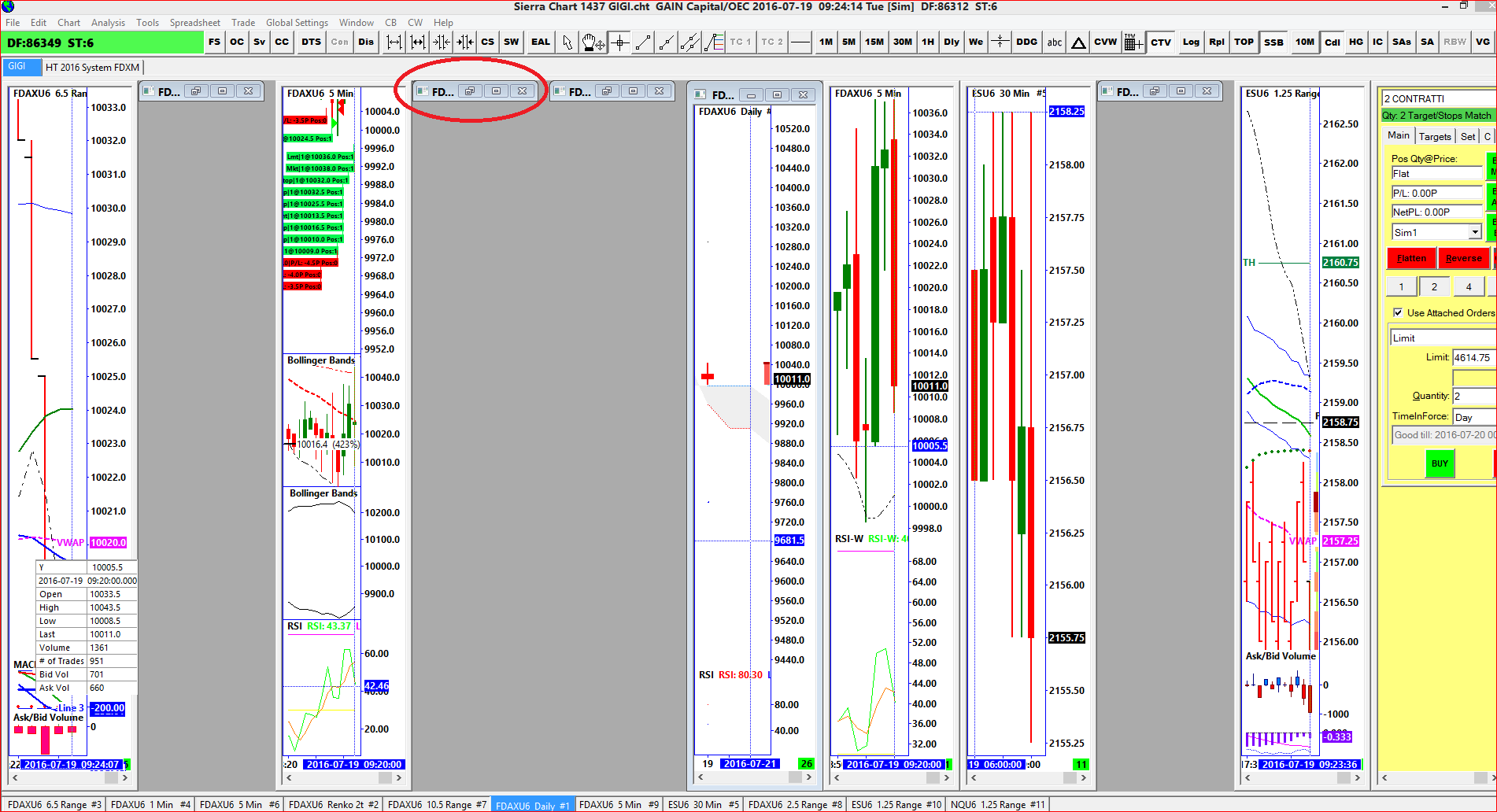Click the CC toolbar button
1497x812 pixels.
[282, 42]
